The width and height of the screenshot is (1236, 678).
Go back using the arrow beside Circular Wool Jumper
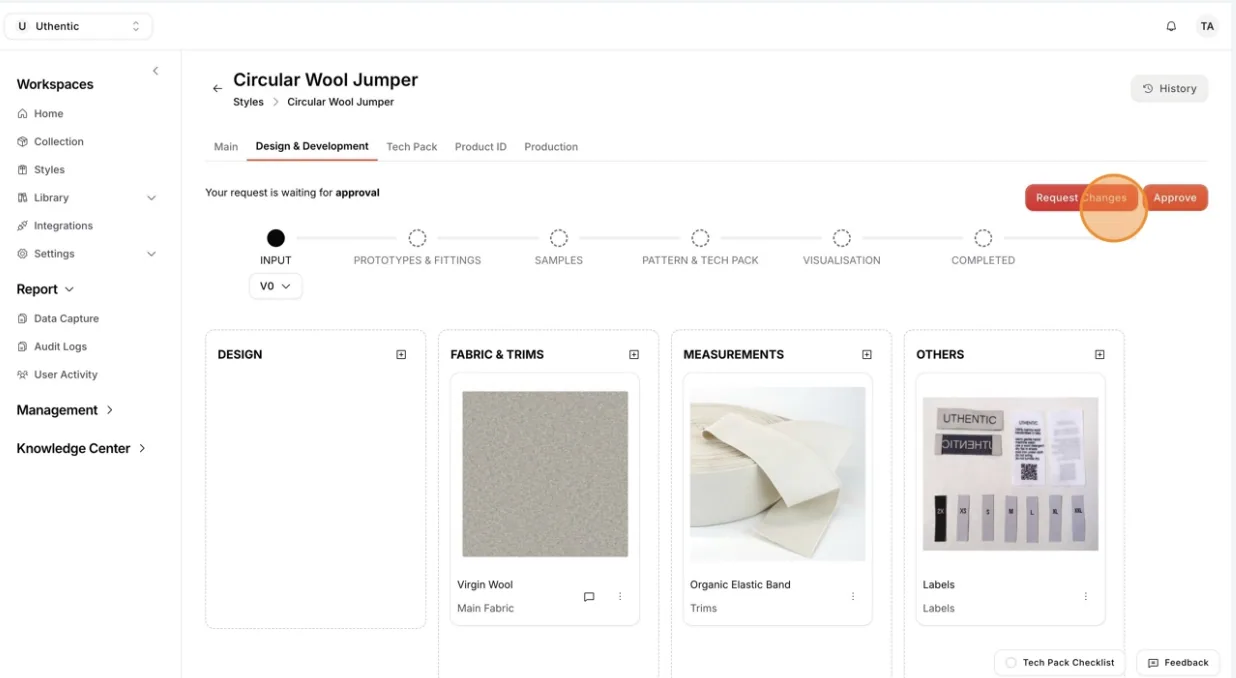pyautogui.click(x=217, y=89)
